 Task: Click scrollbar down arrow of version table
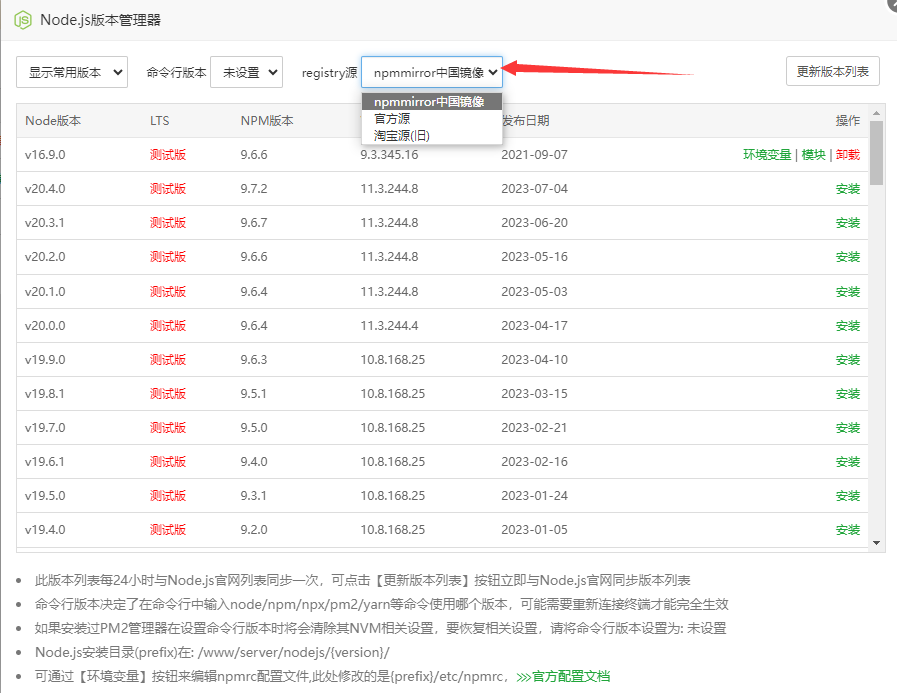876,543
